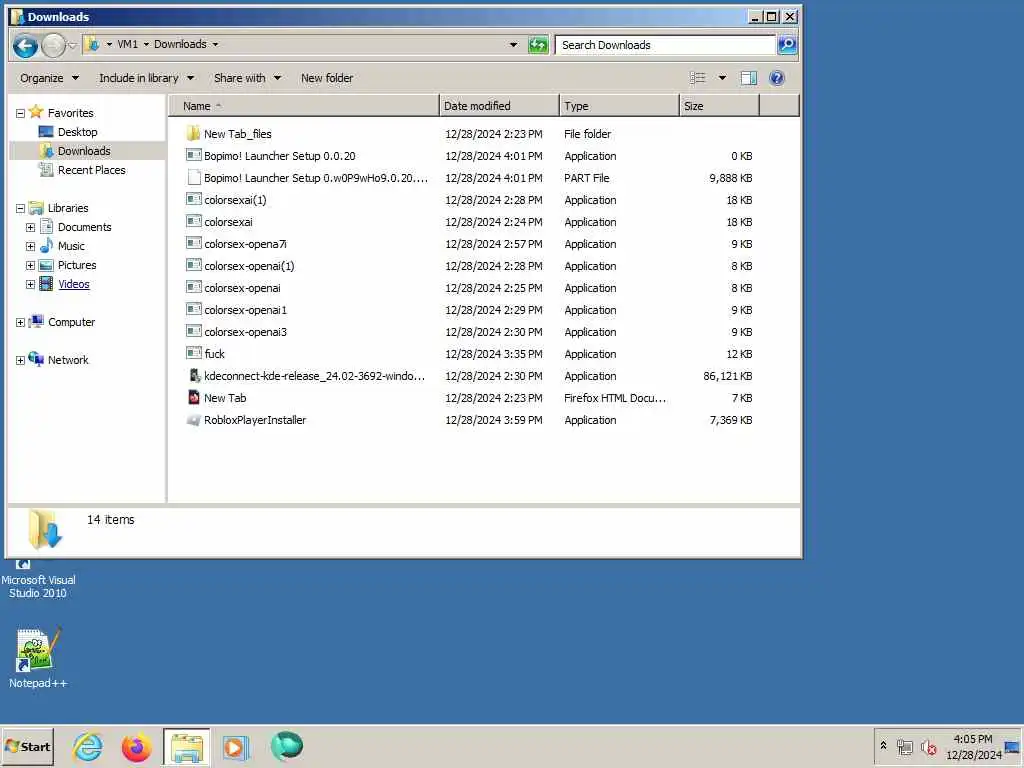Collapse the Favorites tree group
This screenshot has height=768, width=1024.
(20, 113)
